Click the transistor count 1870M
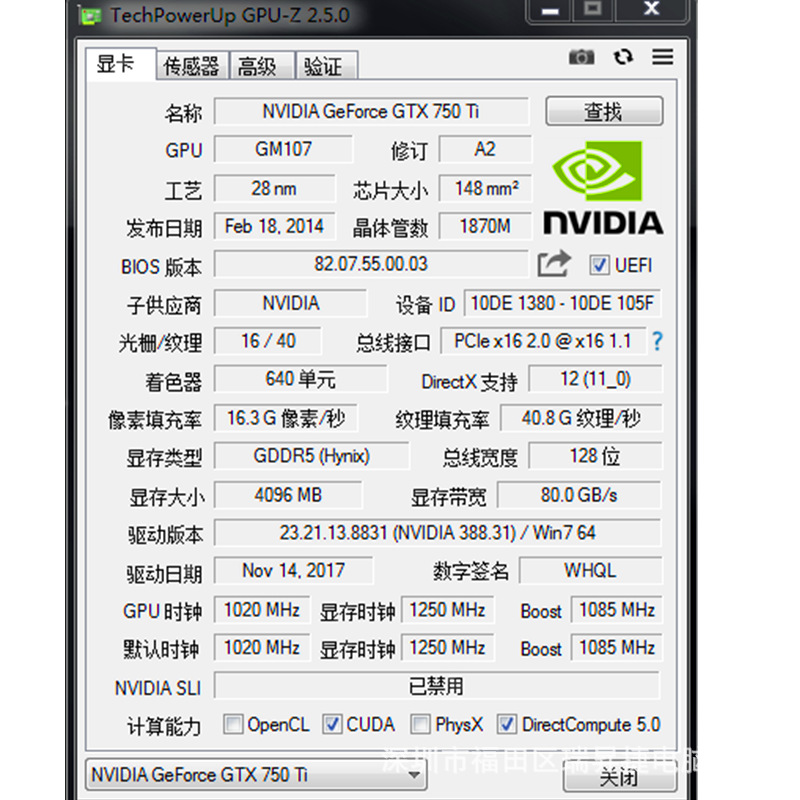 point(485,226)
